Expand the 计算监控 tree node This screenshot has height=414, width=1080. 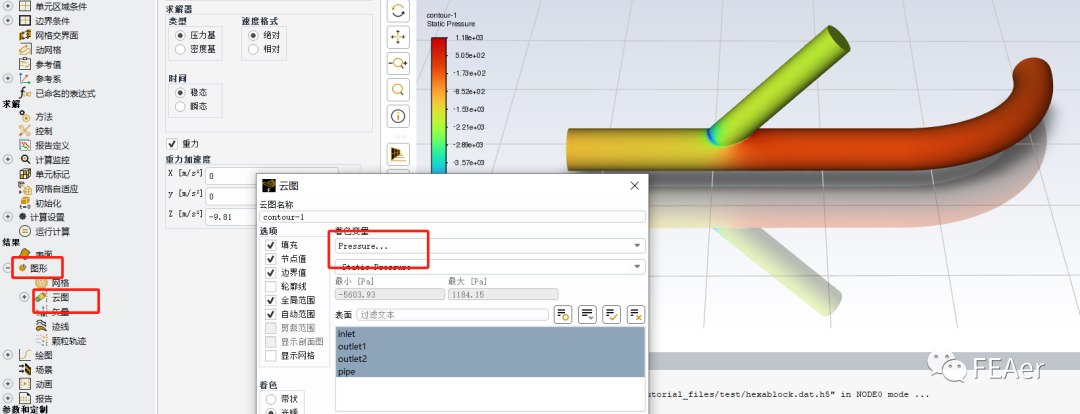9,160
